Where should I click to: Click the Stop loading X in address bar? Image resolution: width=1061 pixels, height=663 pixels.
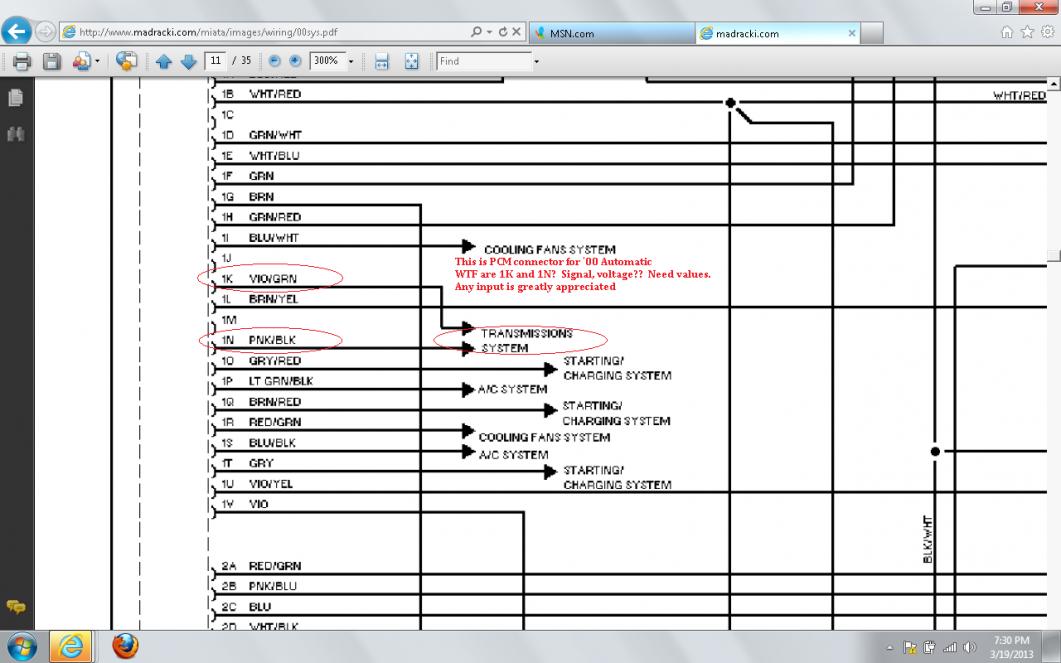516,32
